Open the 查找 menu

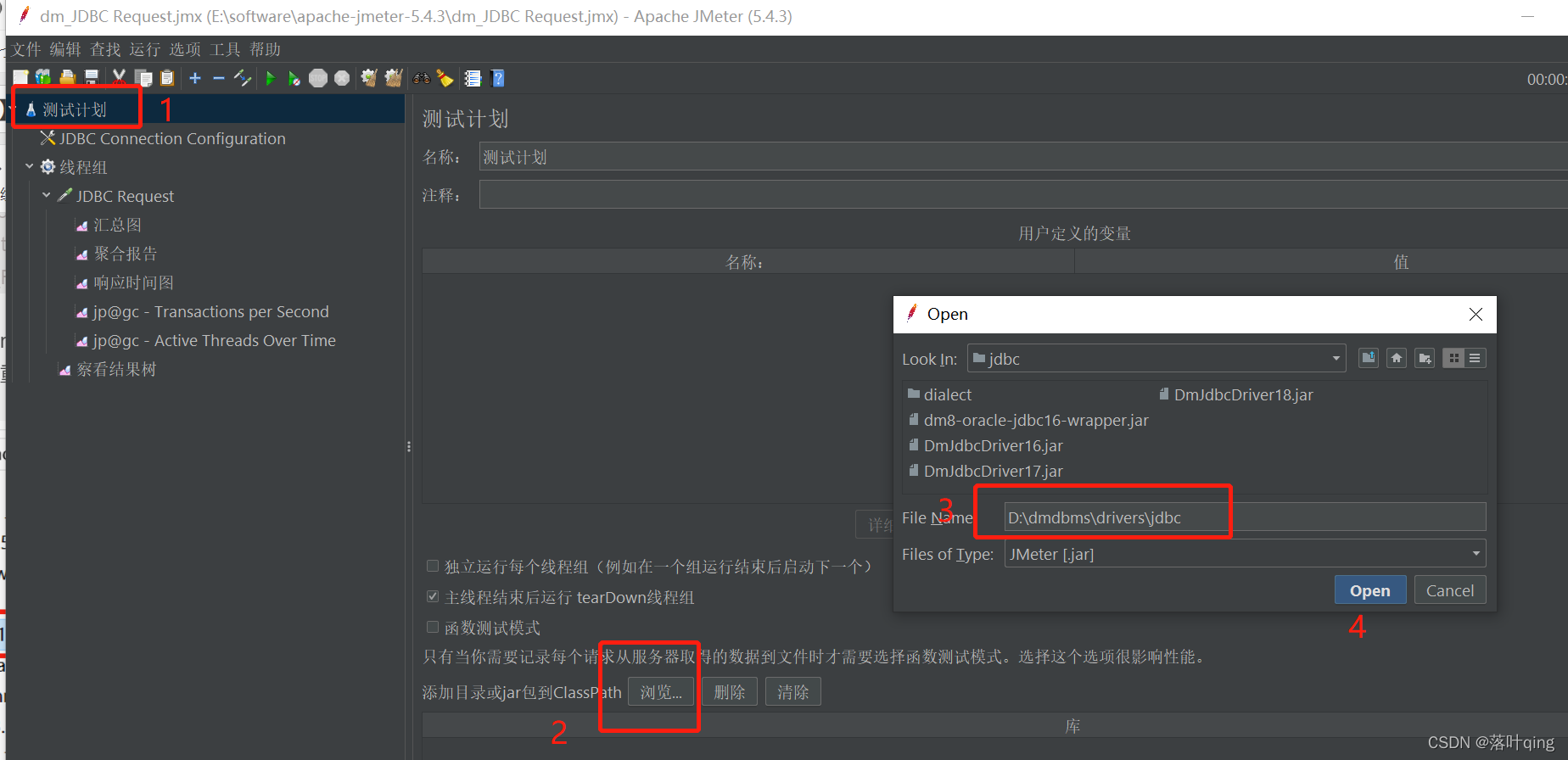click(105, 49)
